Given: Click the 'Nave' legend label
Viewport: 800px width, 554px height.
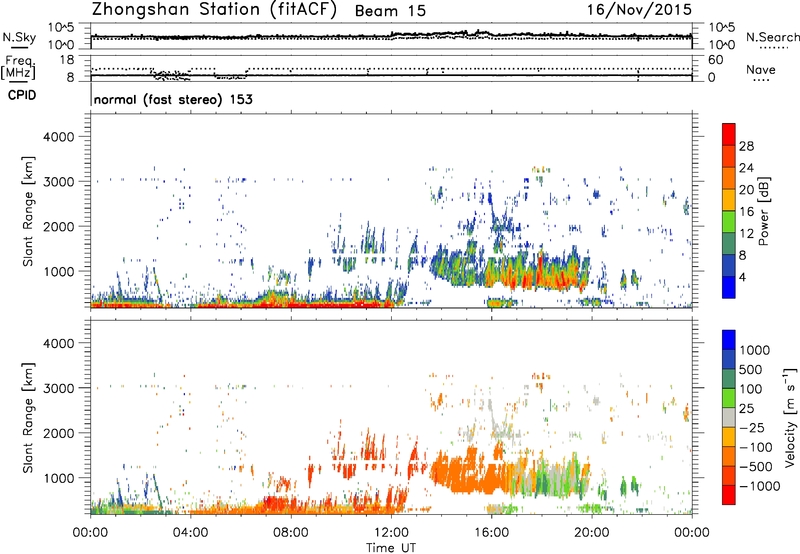Looking at the screenshot, I should pos(761,69).
